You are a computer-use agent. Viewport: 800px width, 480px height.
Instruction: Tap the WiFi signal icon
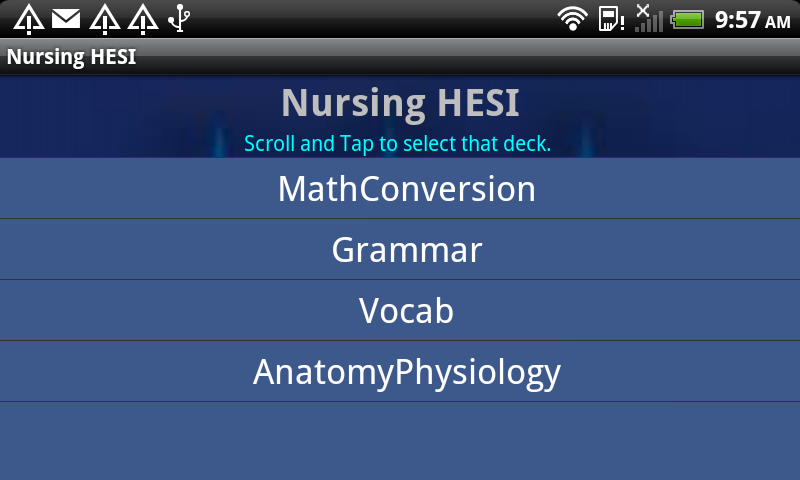(x=572, y=18)
